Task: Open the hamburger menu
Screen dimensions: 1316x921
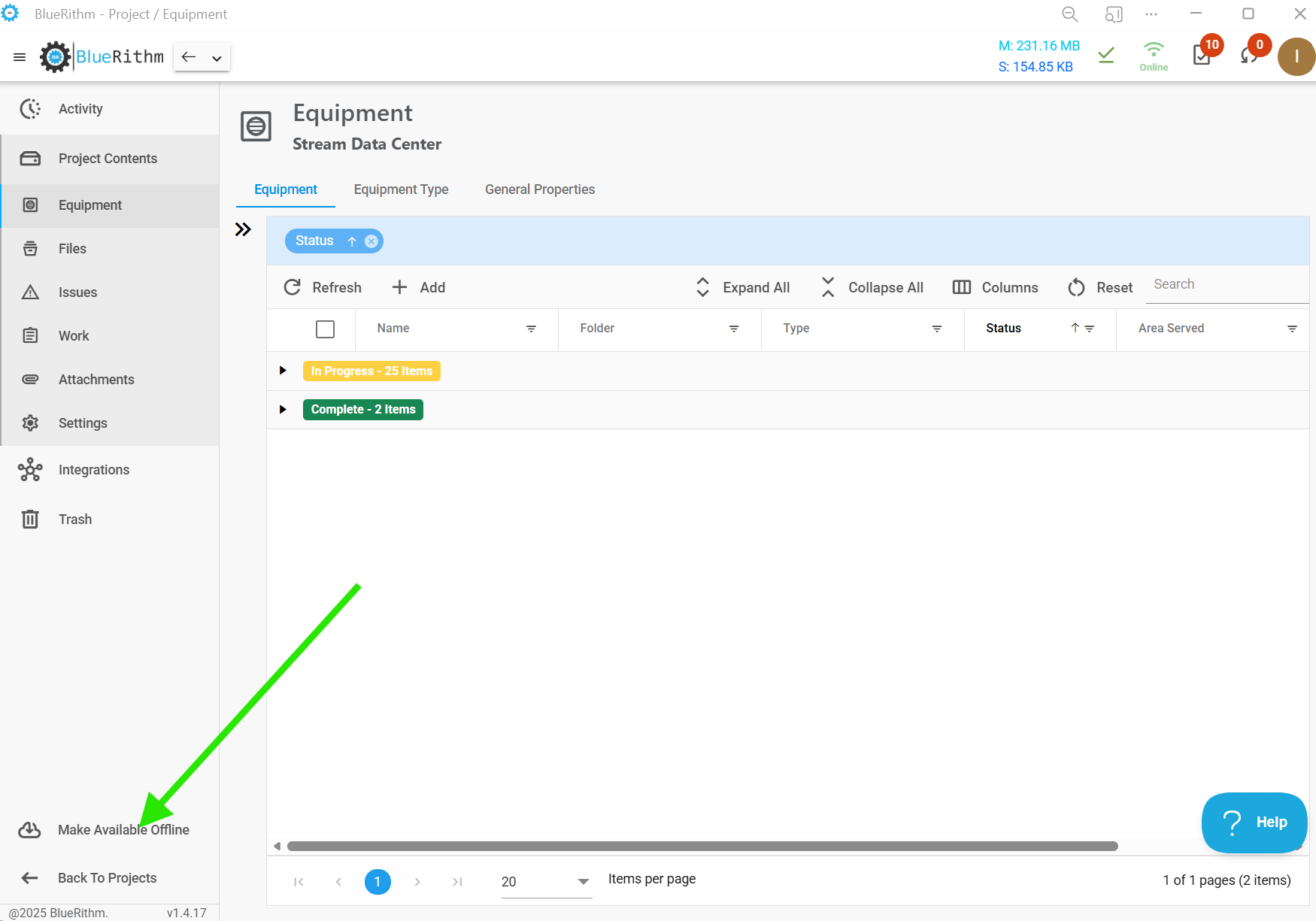Action: pyautogui.click(x=20, y=57)
